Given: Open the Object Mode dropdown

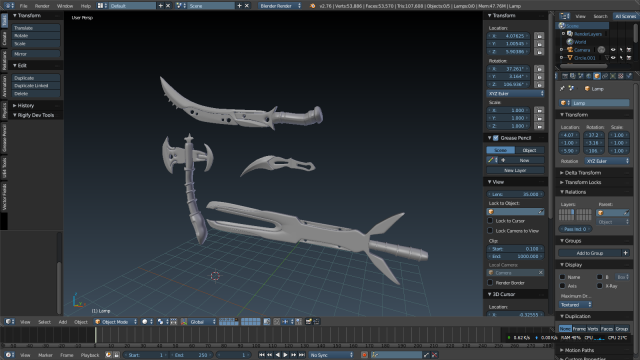Looking at the screenshot, I should coord(116,322).
